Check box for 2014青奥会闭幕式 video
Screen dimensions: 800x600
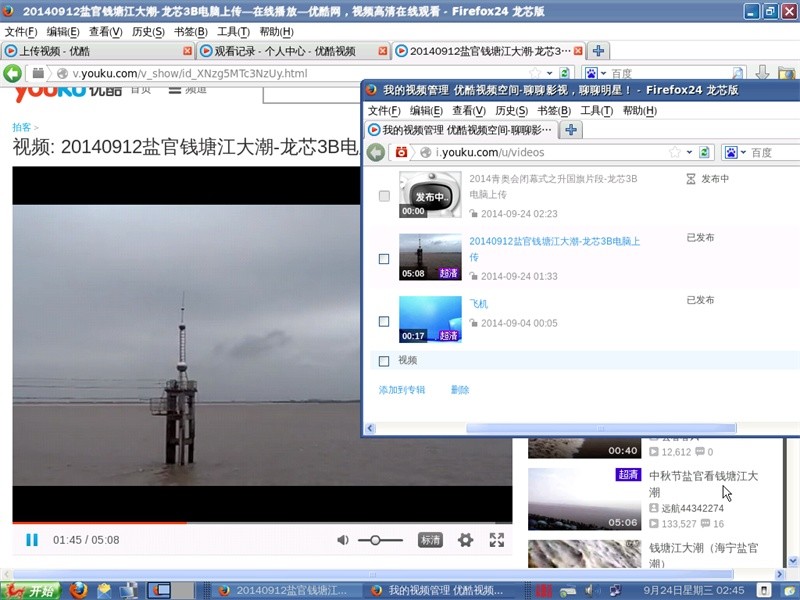click(x=384, y=196)
